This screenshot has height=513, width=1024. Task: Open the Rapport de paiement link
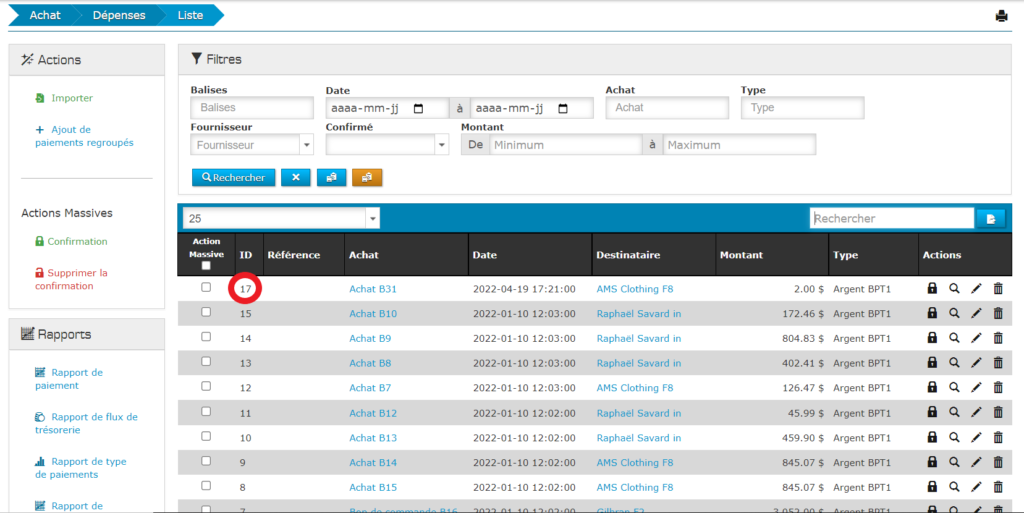pos(77,379)
